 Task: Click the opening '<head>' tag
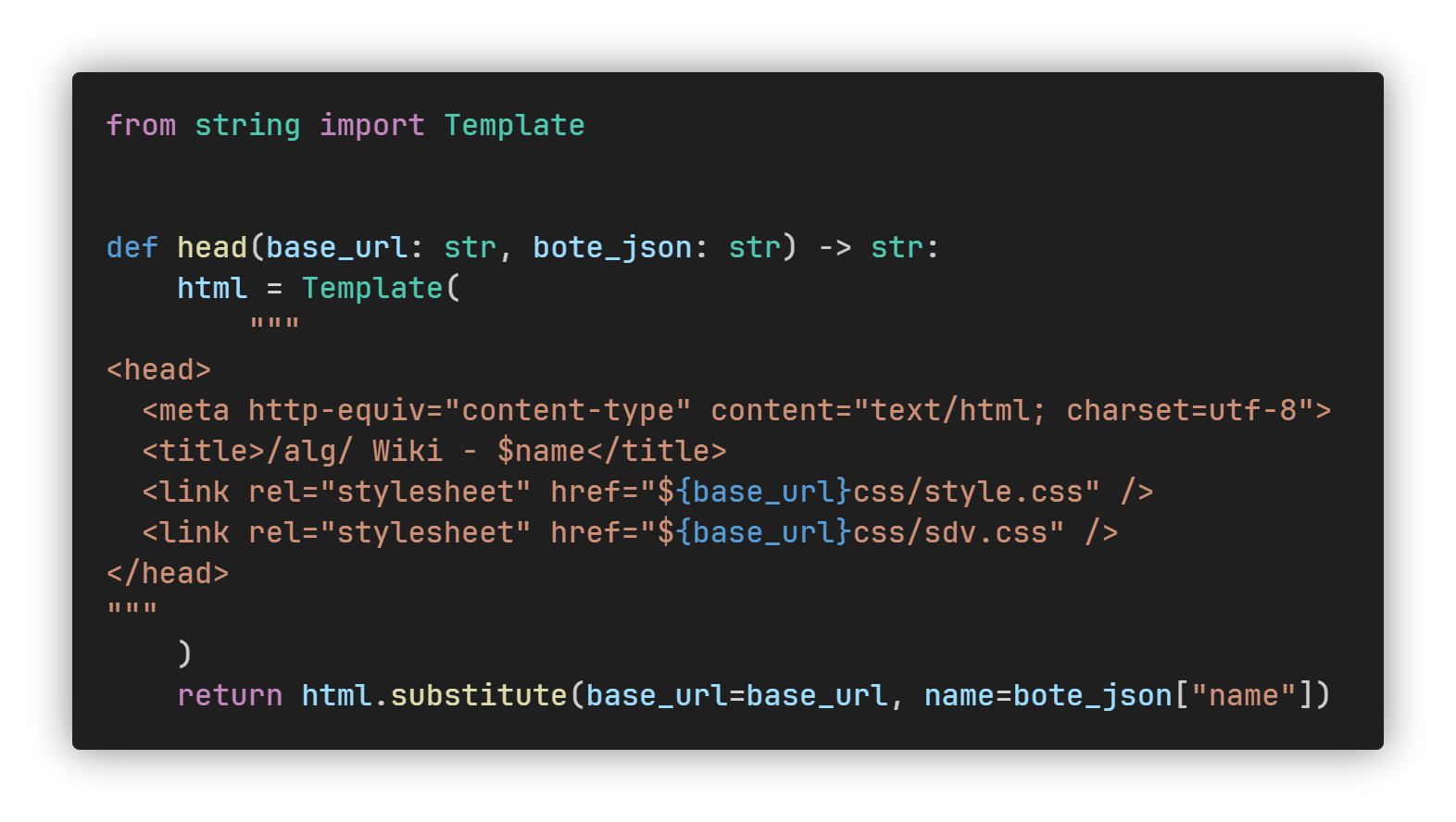click(x=158, y=369)
